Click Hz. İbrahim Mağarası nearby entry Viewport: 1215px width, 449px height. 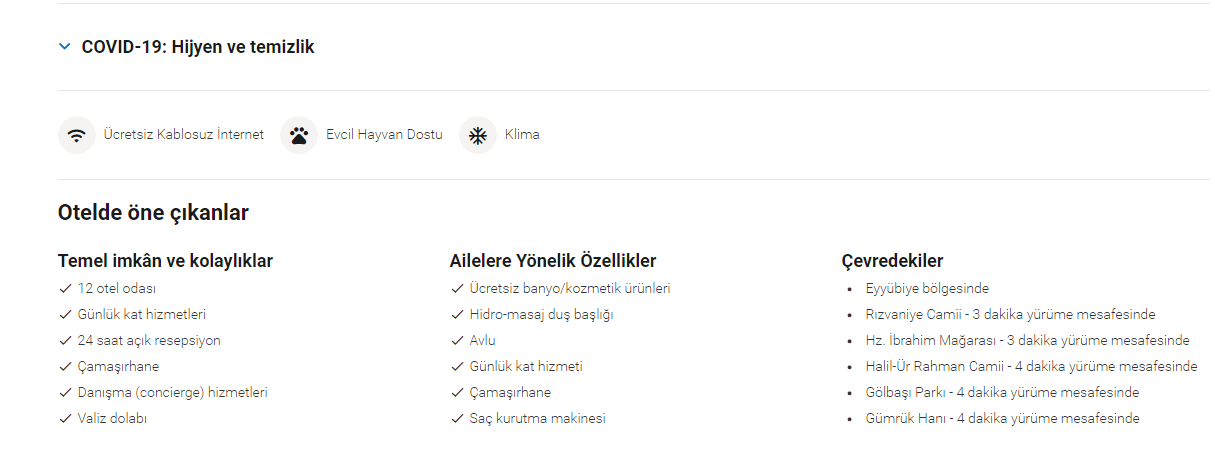(1027, 340)
